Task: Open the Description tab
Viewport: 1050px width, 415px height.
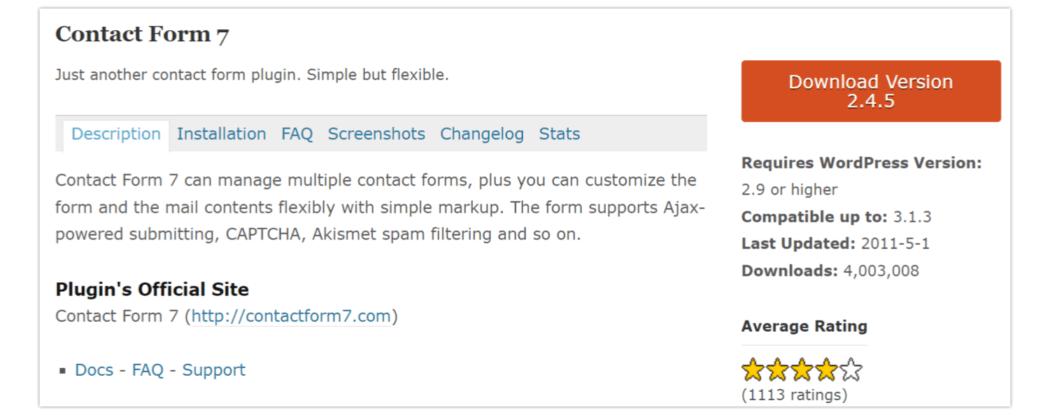Action: [x=116, y=135]
